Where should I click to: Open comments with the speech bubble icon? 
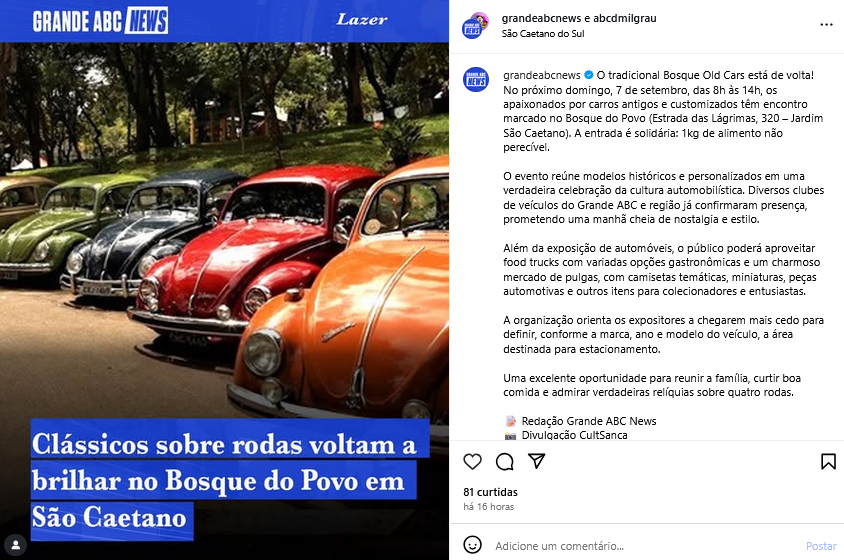coord(504,461)
